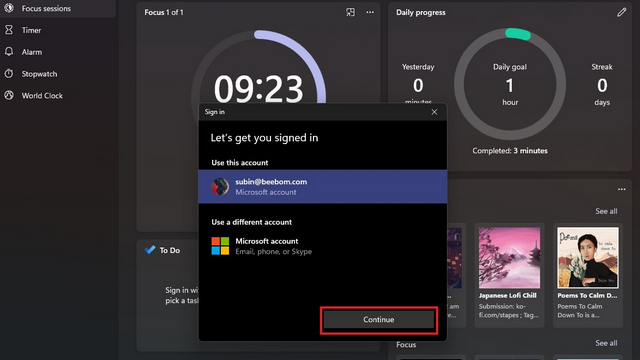The width and height of the screenshot is (640, 360).
Task: Click the Microsoft four-color logo icon
Action: pyautogui.click(x=220, y=246)
